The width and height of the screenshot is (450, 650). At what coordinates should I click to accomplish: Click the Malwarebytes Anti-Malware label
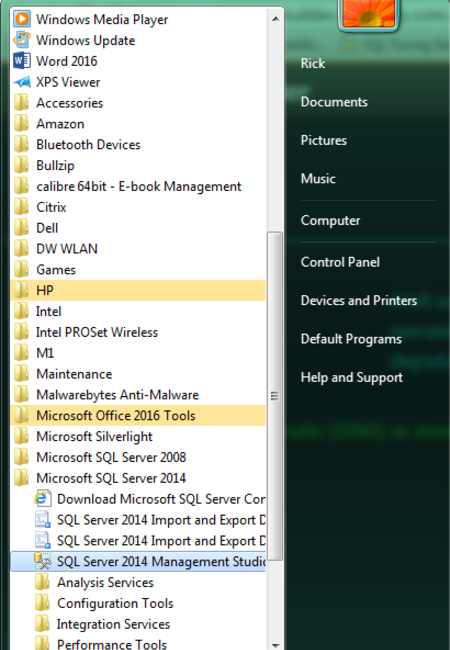118,395
